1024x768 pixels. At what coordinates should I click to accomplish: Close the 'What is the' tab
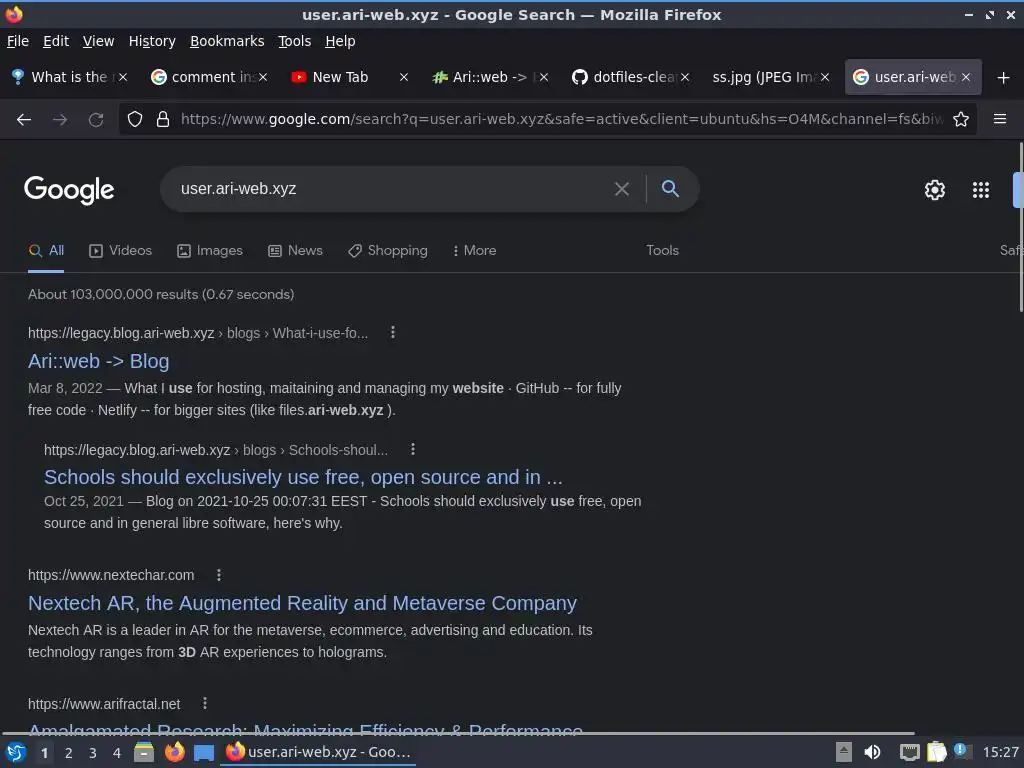(123, 77)
